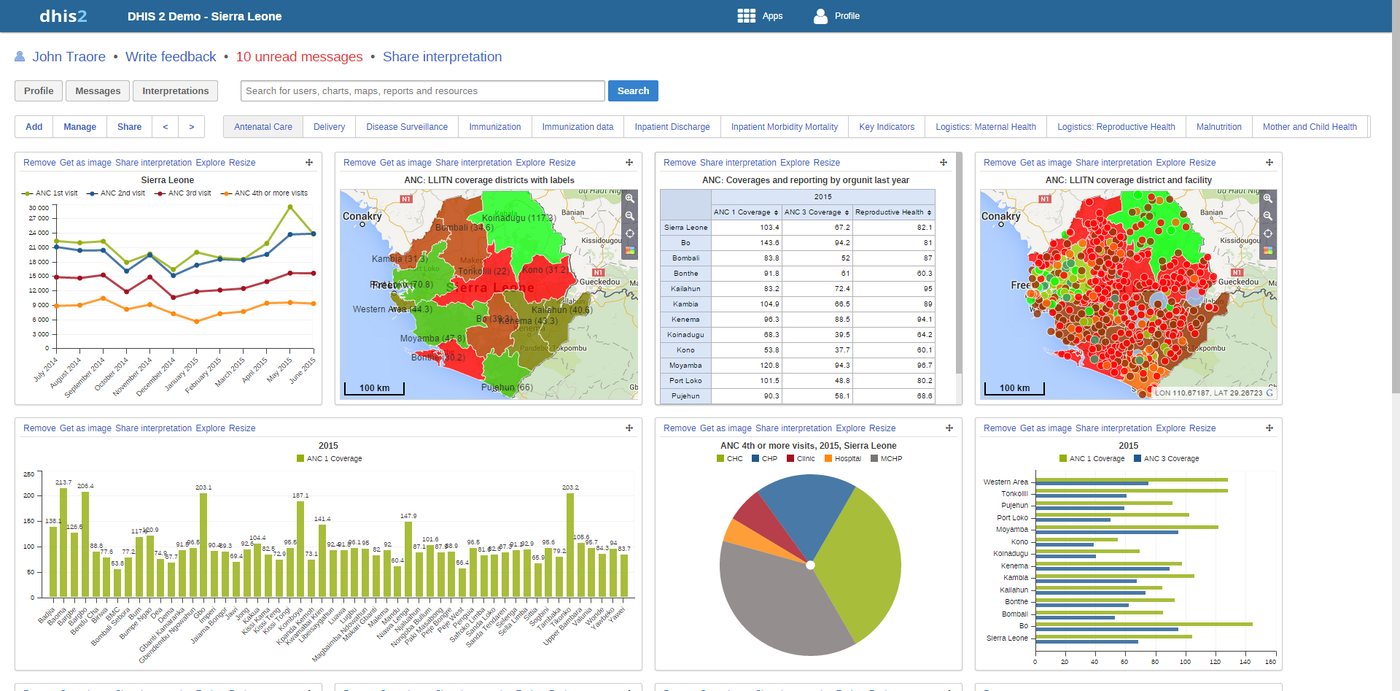Click the Add dashboard button
Image resolution: width=1400 pixels, height=691 pixels.
click(34, 127)
